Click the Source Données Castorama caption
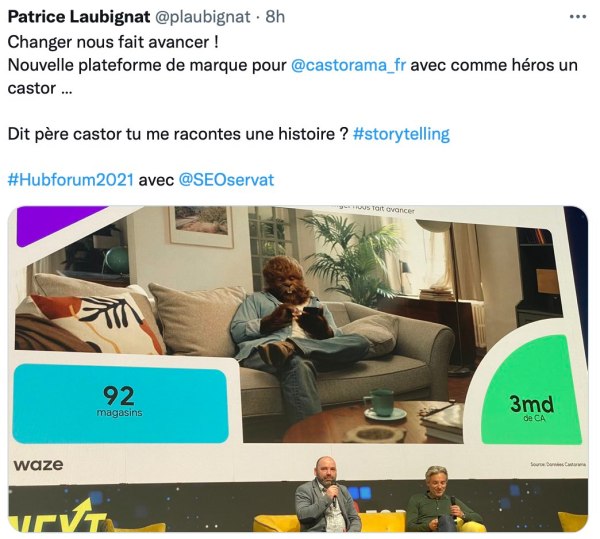Viewport: 600px width, 539px height. pos(558,464)
